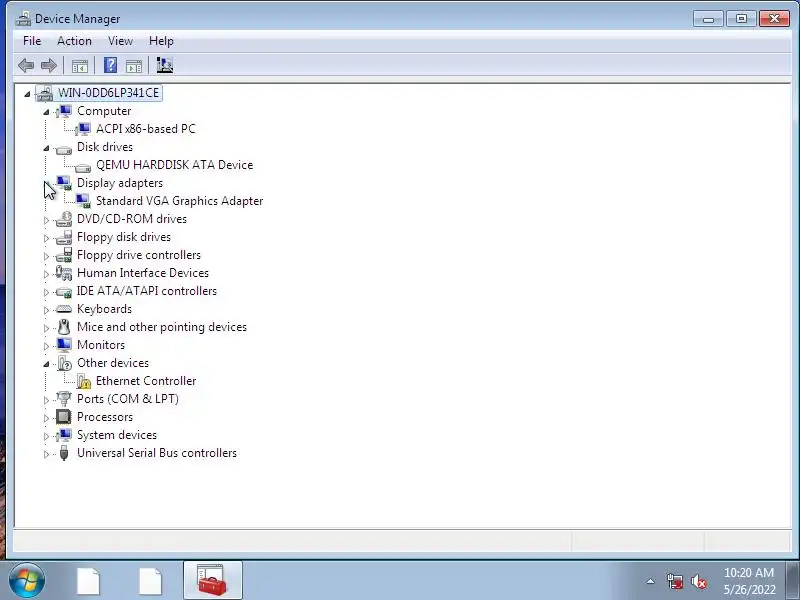Click the Human Interface Devices icon

click(x=64, y=273)
